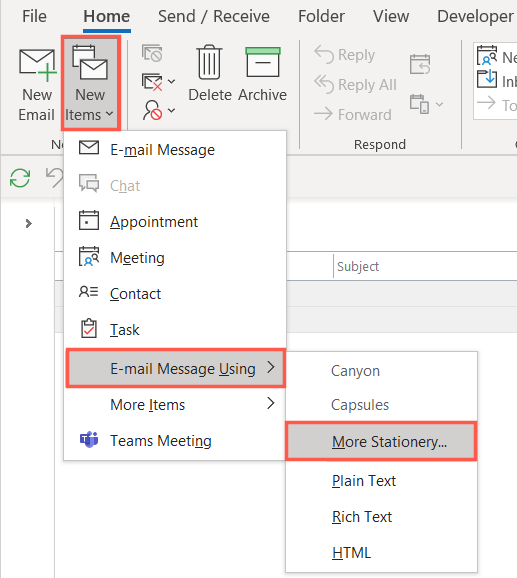517x578 pixels.
Task: Click Reply All in the Respond group
Action: 355,85
